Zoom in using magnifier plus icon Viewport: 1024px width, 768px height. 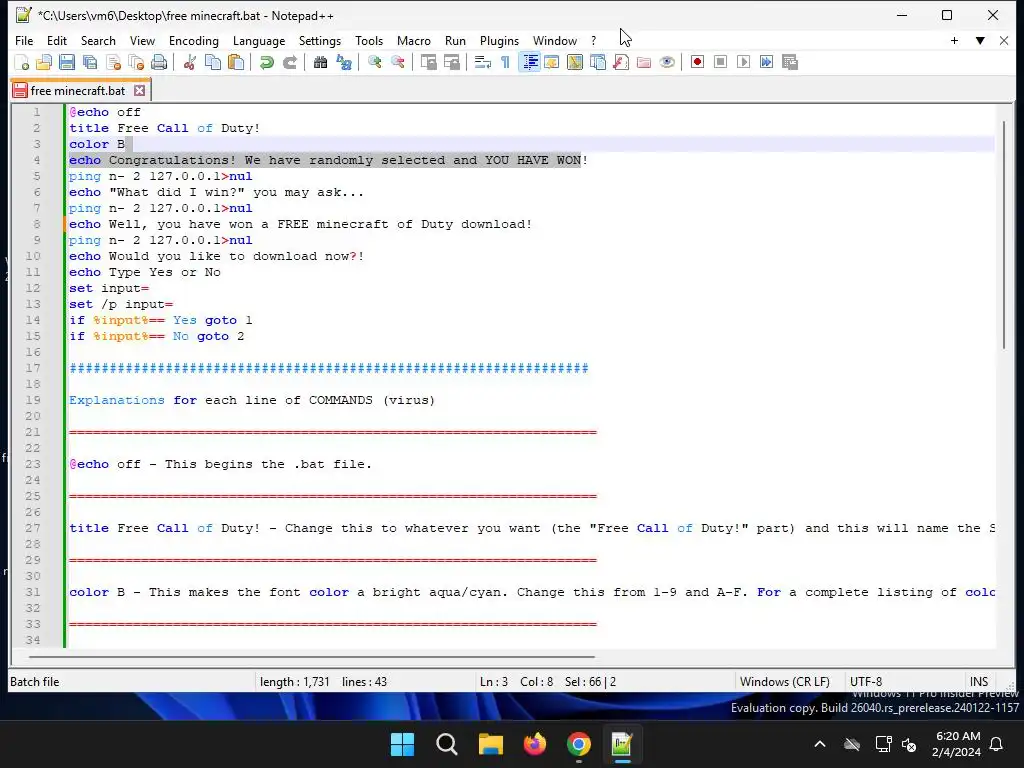pyautogui.click(x=374, y=62)
